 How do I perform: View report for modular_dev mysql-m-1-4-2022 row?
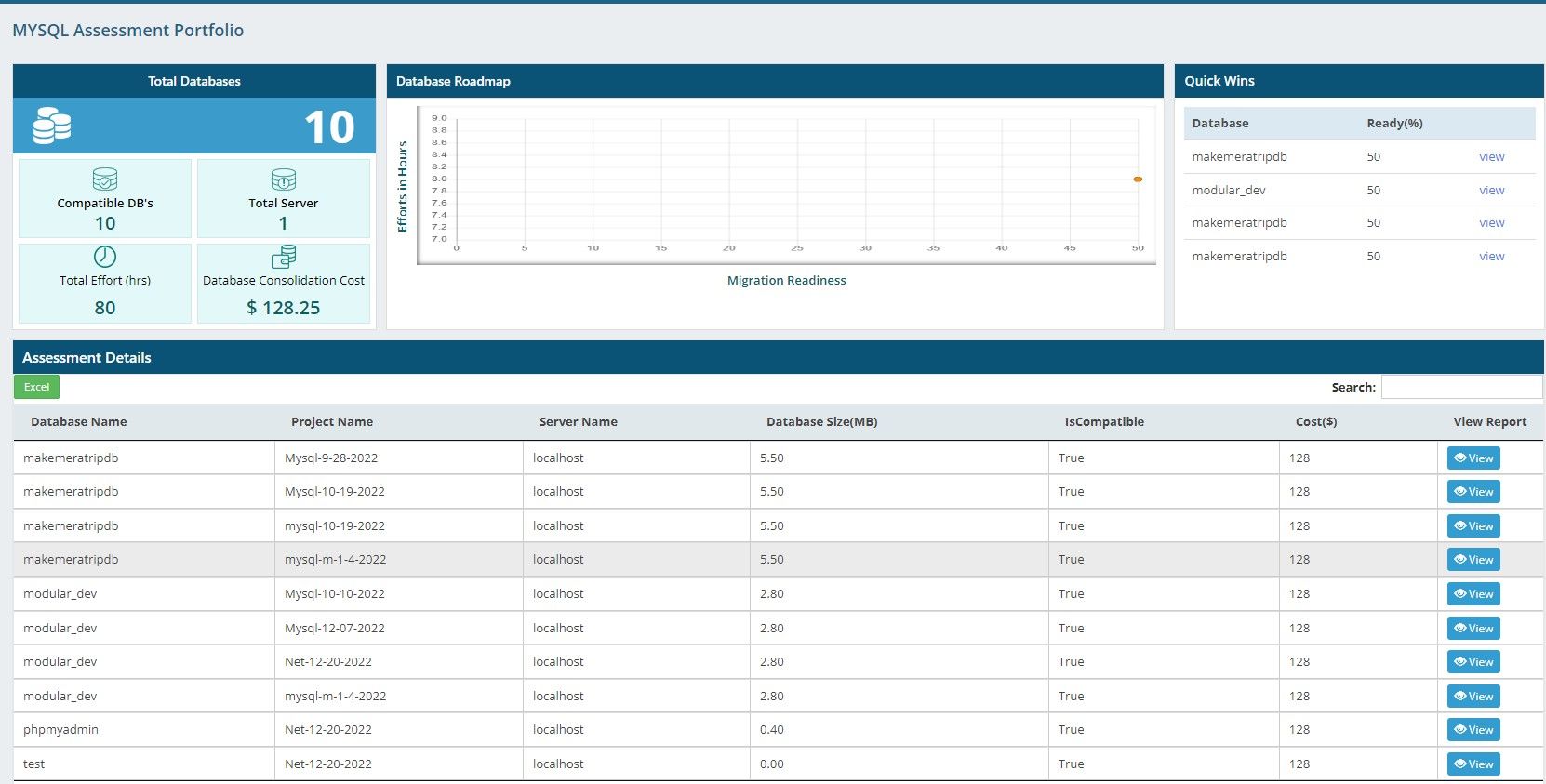coord(1473,696)
